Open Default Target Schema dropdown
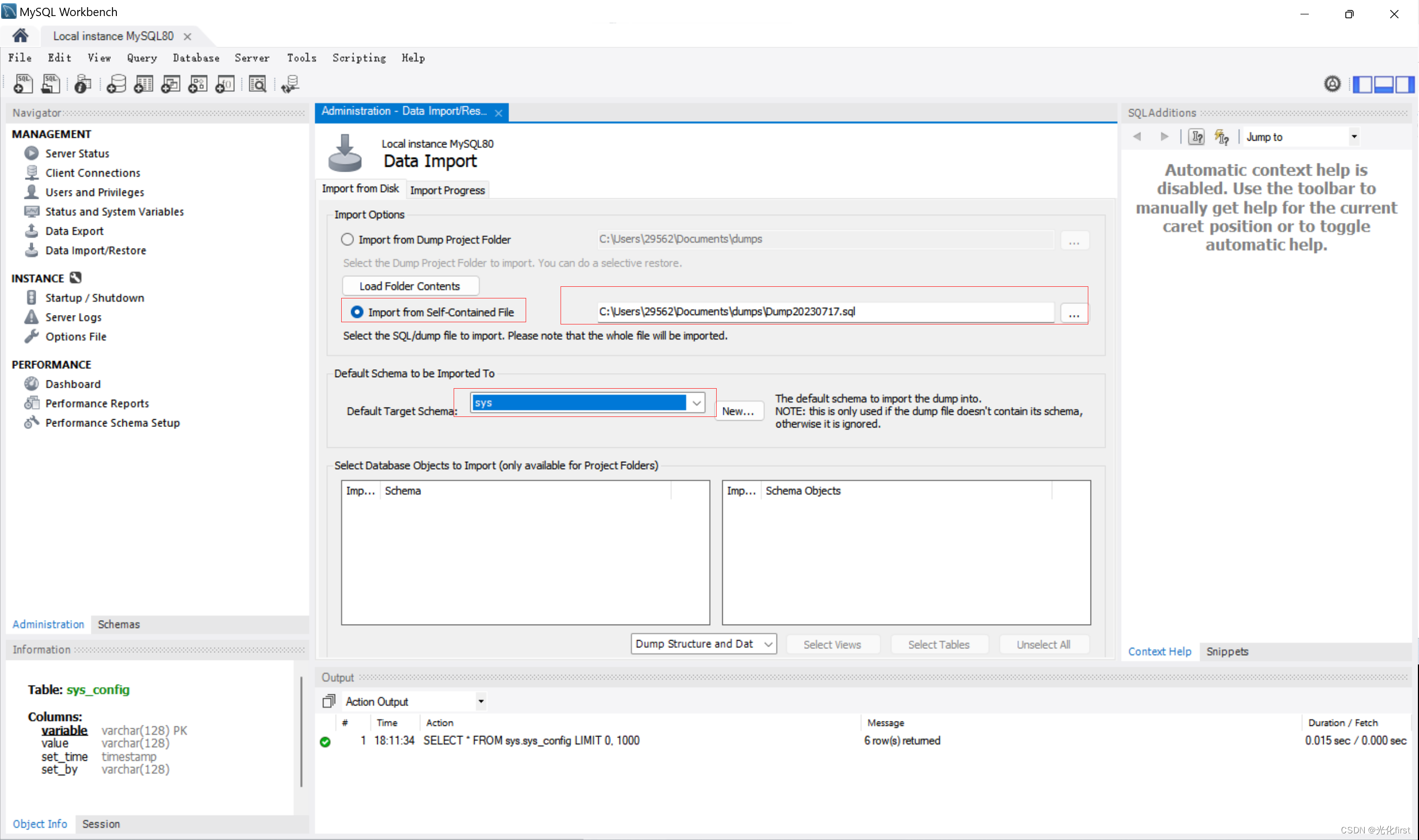This screenshot has width=1419, height=840. 696,403
